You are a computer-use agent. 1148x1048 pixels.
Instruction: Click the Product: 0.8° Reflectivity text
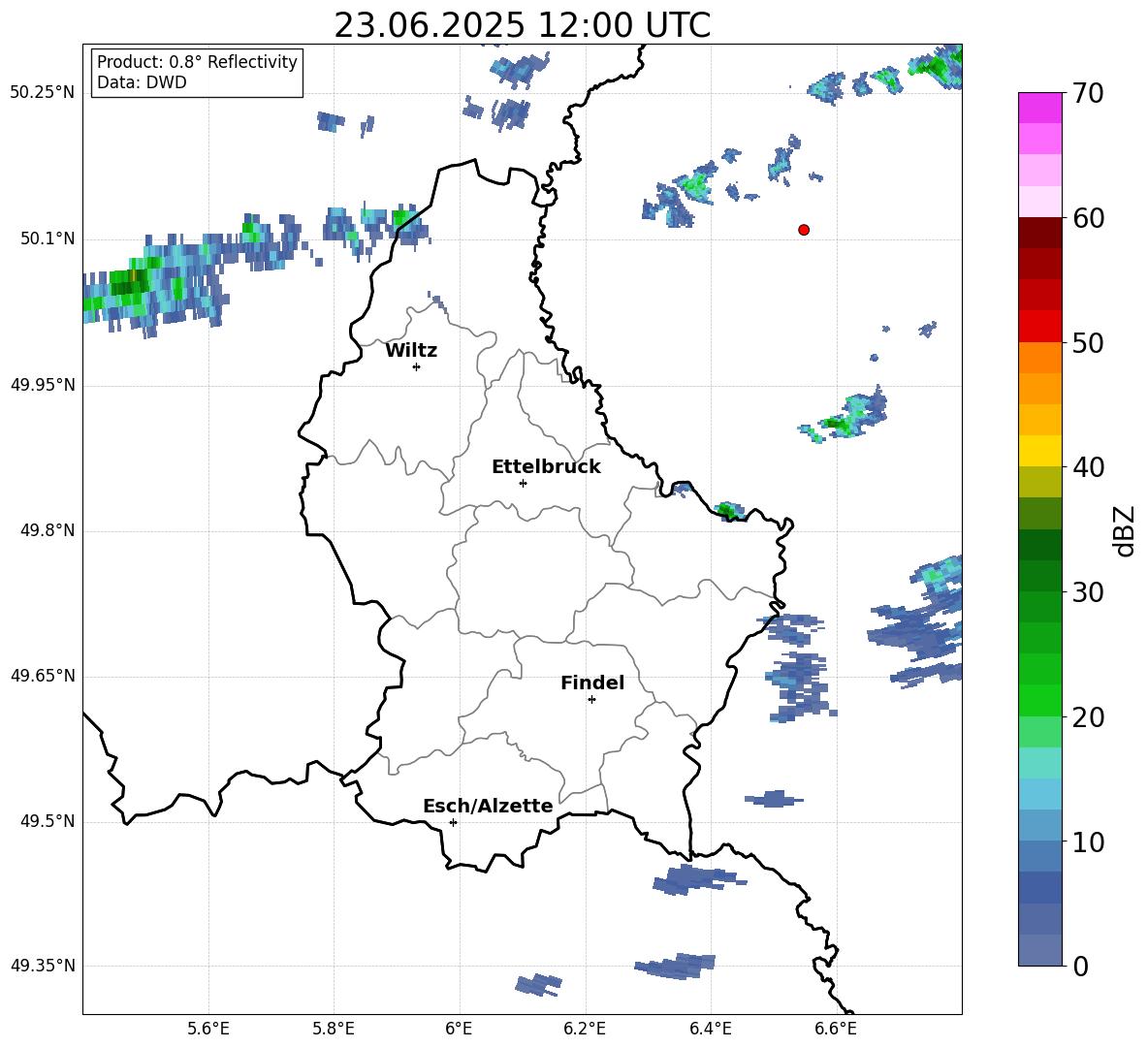point(197,62)
